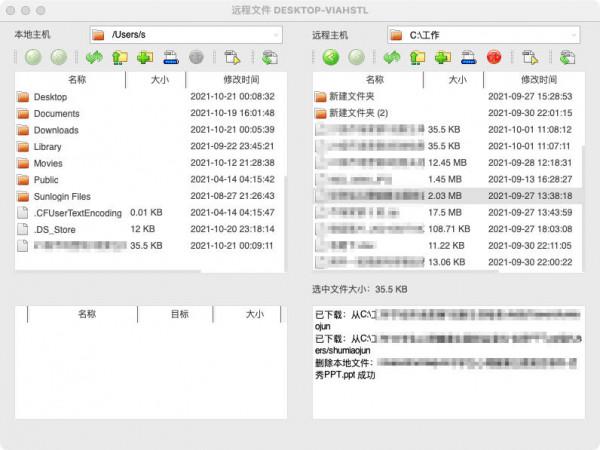Screen dimensions: 600x450
Task: Select remote folder 新建文件夹
Action: point(448,96)
